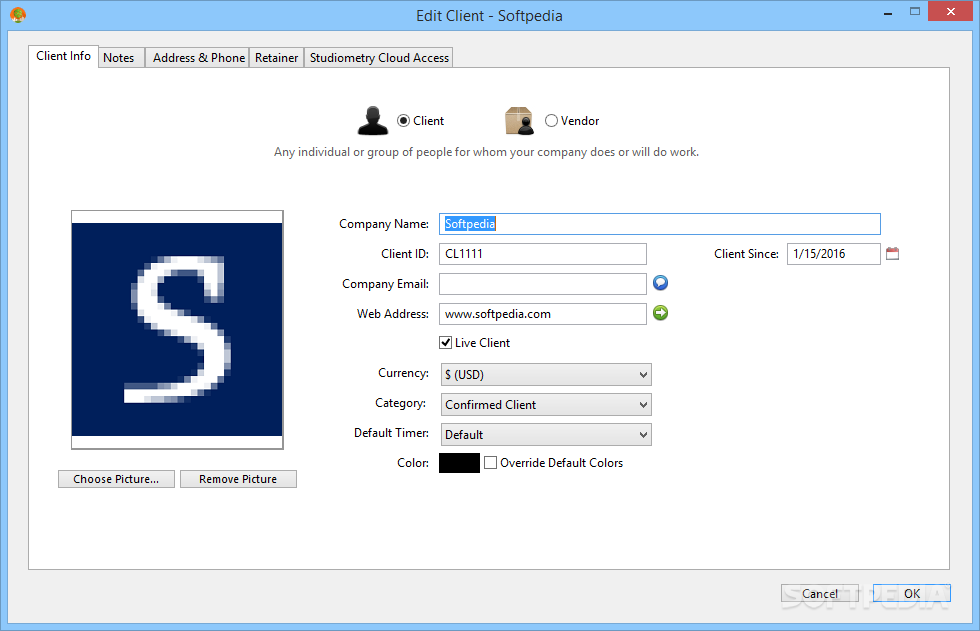Viewport: 980px width, 631px height.
Task: Open the Retainer tab
Action: [276, 57]
